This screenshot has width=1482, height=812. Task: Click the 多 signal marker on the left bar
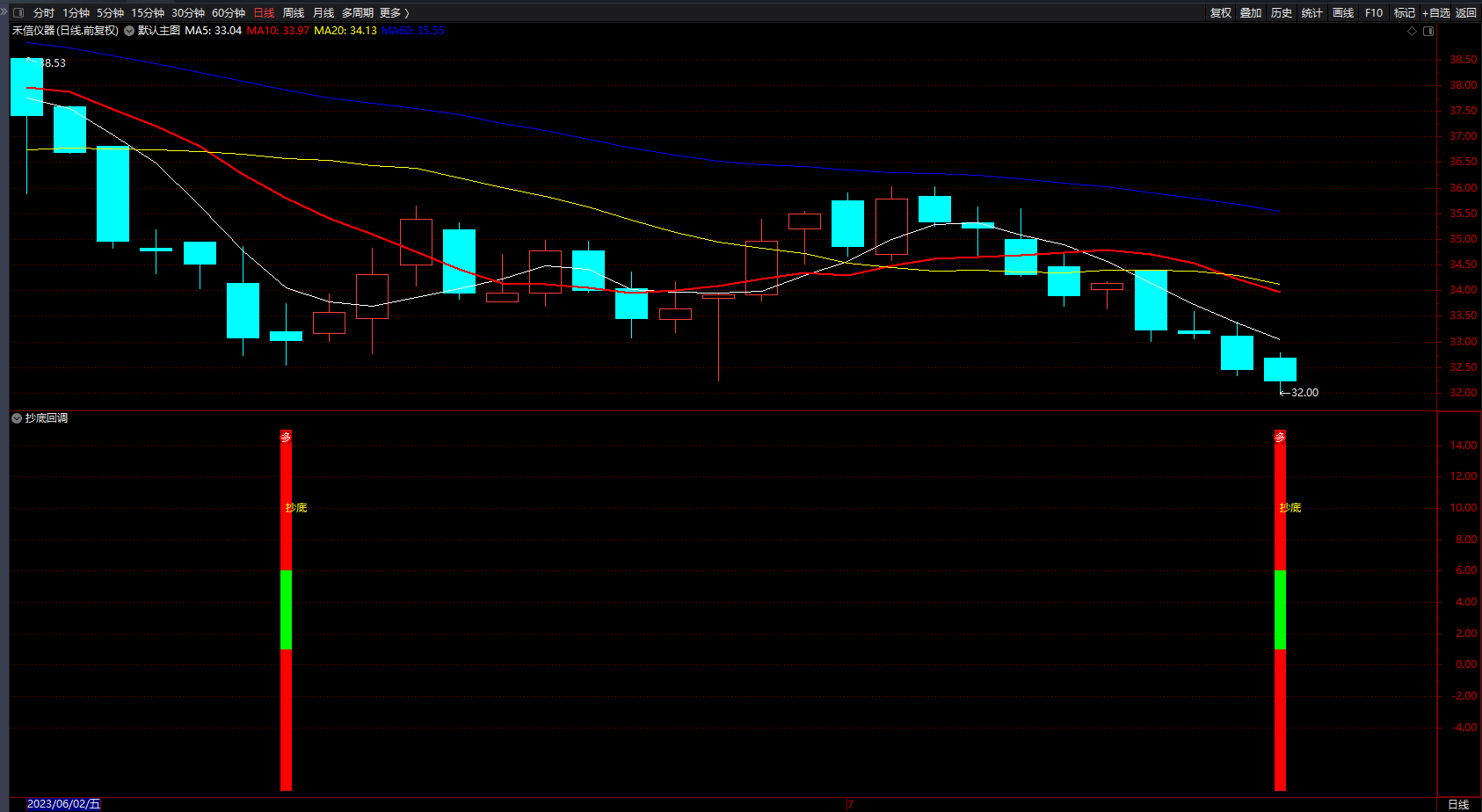(x=286, y=437)
